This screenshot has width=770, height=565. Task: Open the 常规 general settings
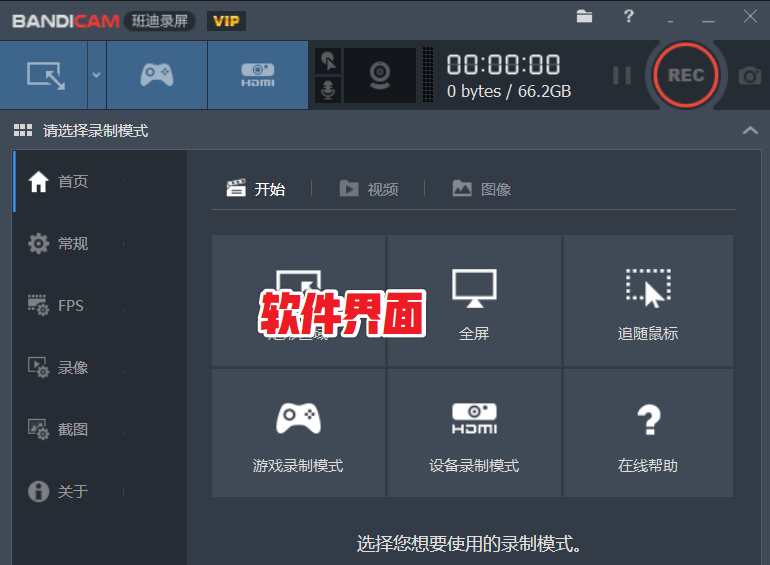pyautogui.click(x=101, y=243)
